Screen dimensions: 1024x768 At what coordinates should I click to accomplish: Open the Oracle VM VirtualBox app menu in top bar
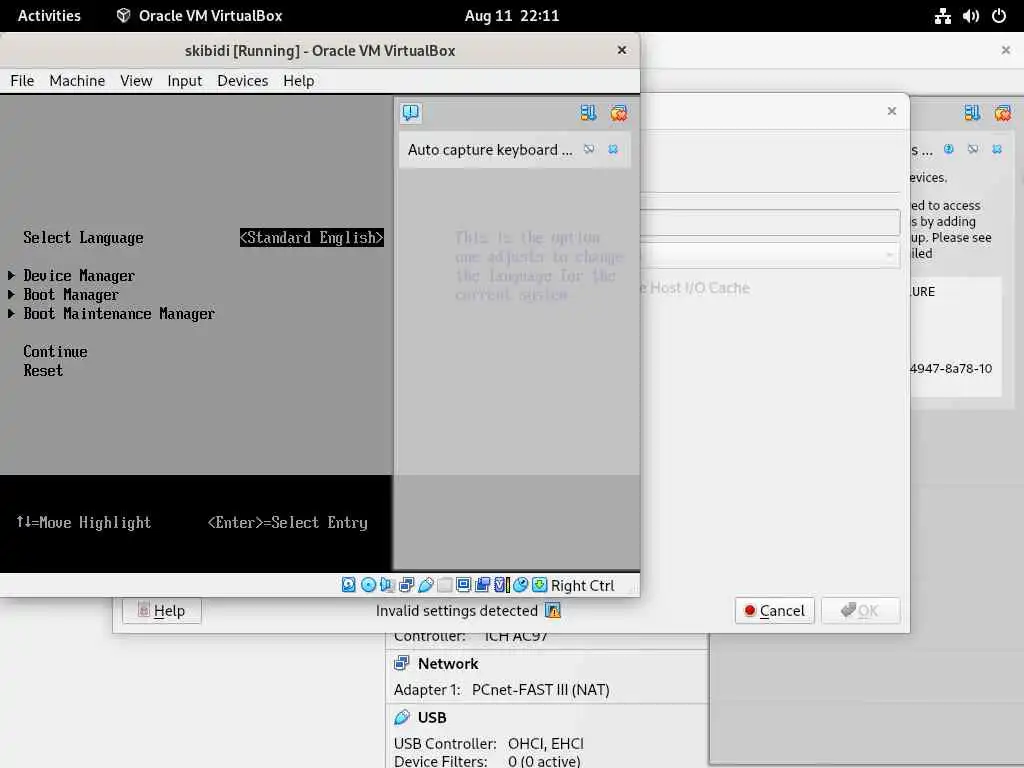199,16
